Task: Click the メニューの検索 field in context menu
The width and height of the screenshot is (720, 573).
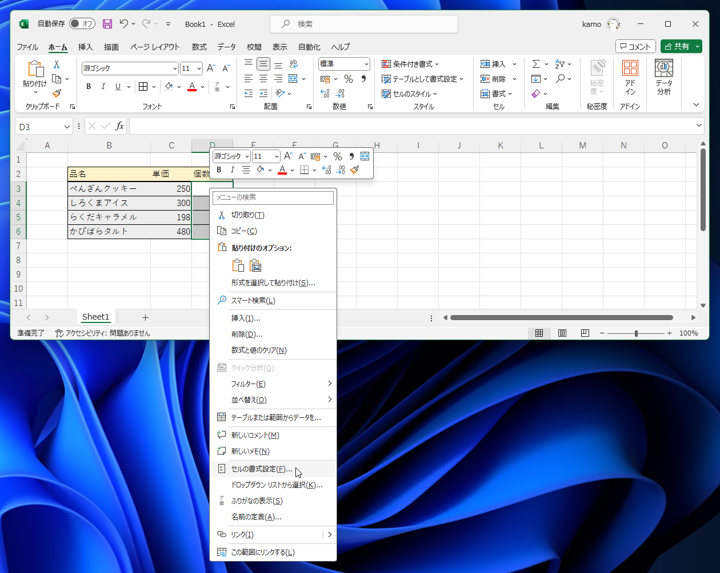Action: click(x=273, y=197)
